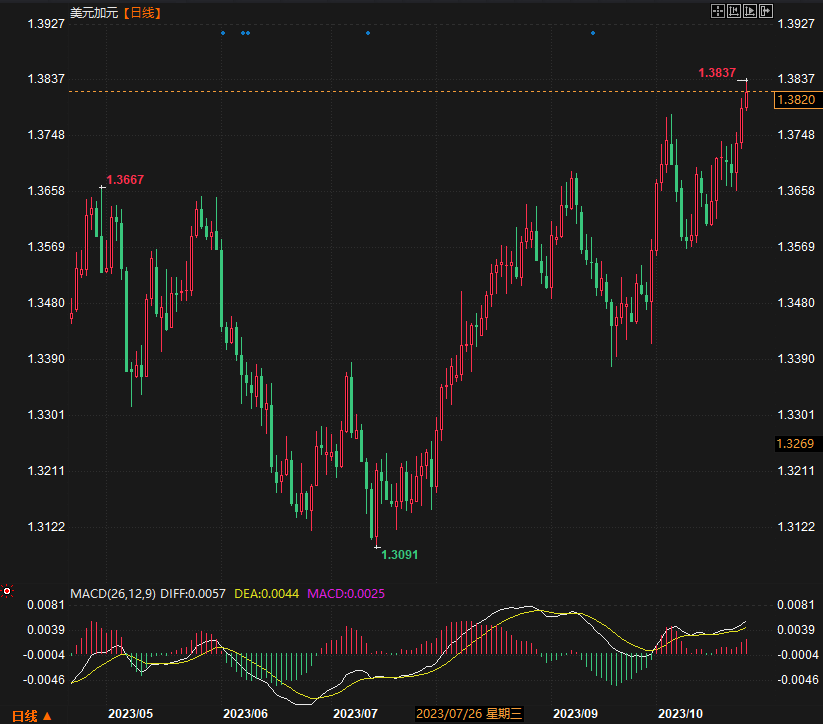Click the blue event dot above 2023/07
This screenshot has width=823, height=724.
click(x=368, y=33)
